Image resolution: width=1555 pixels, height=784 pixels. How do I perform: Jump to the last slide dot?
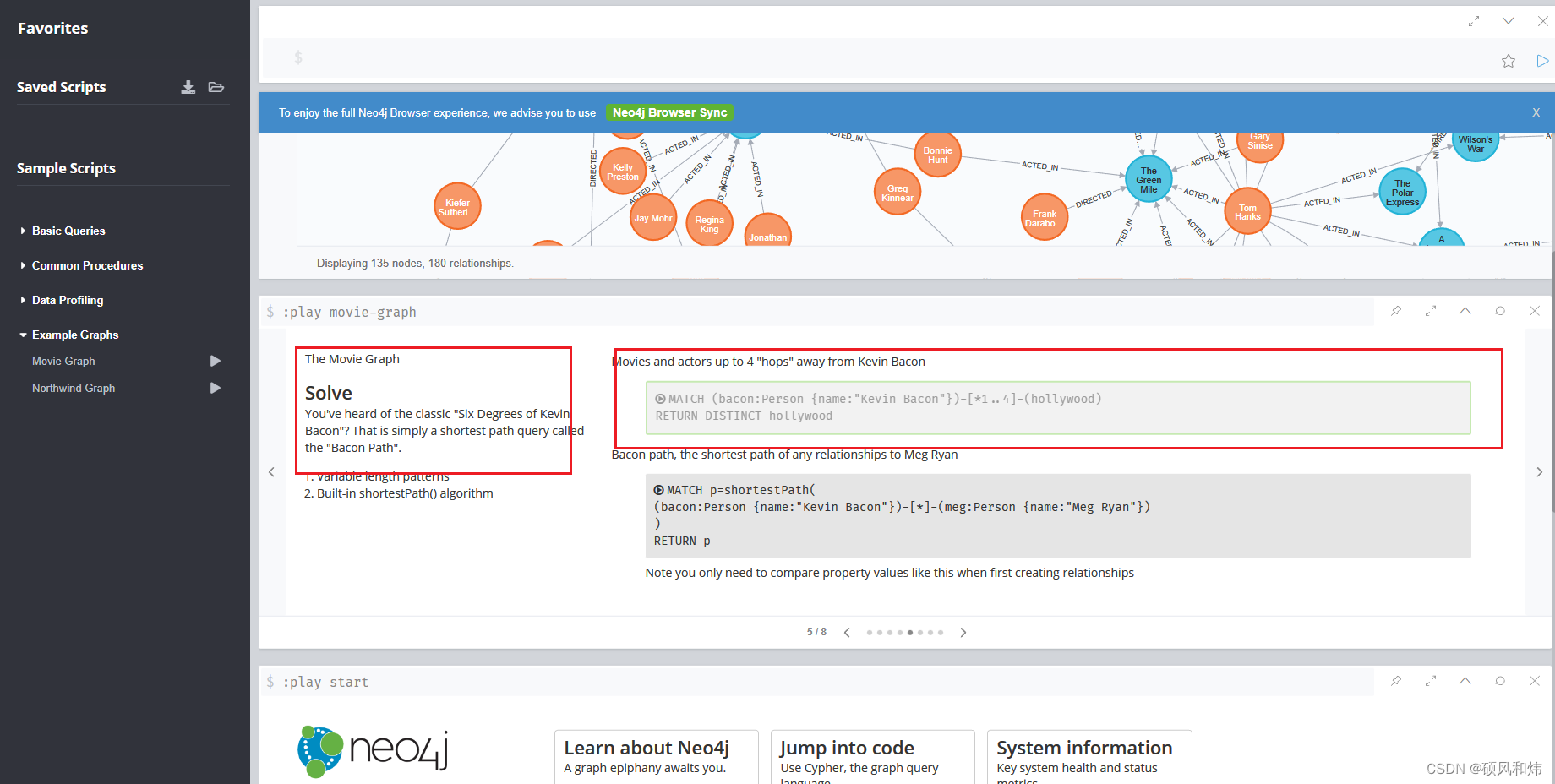[941, 633]
